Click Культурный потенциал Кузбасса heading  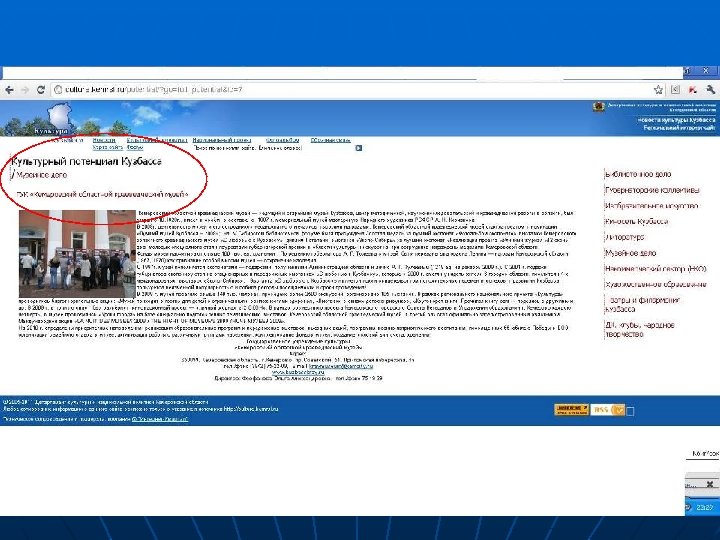click(86, 162)
